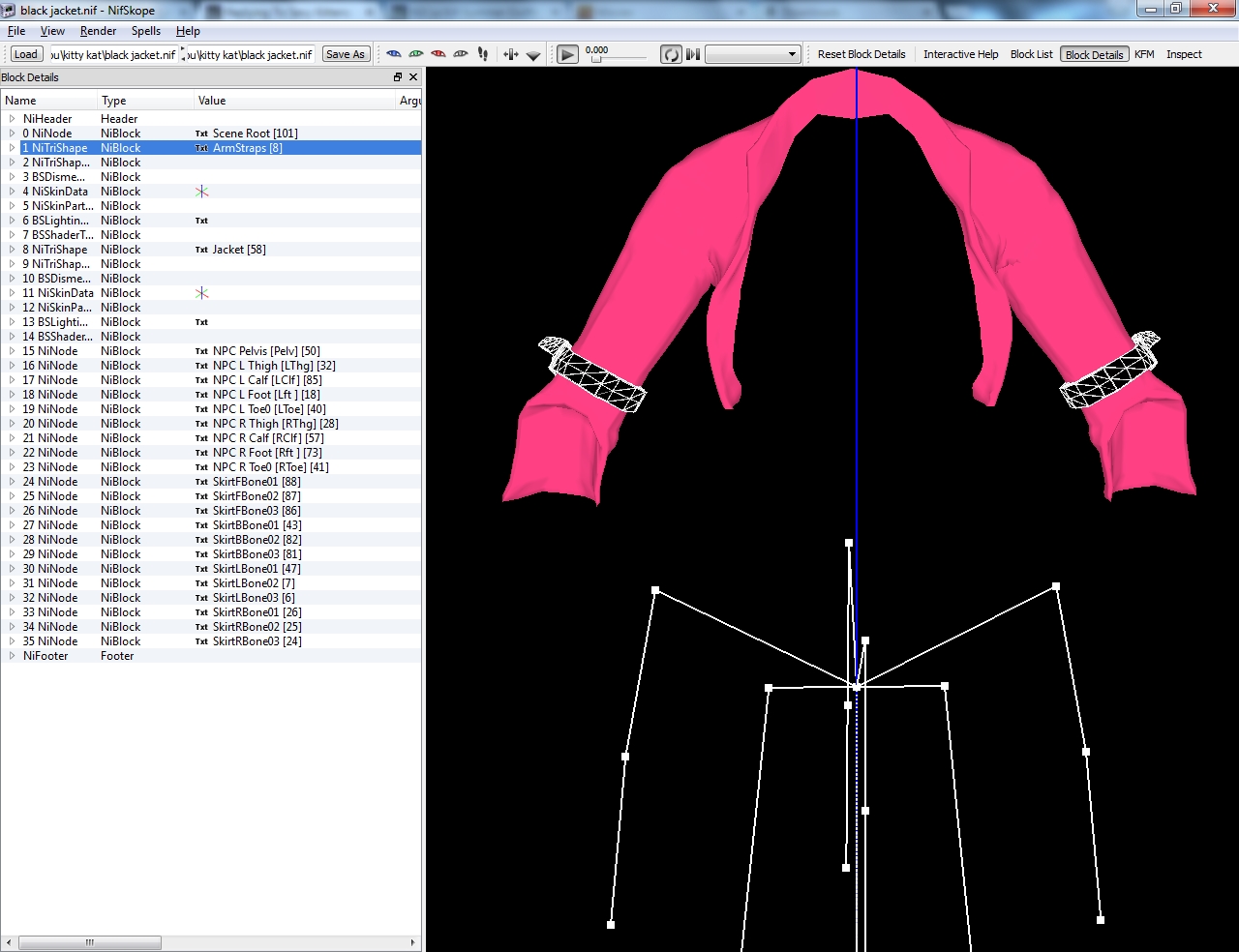Click the Perspective view triangle icon
1239x952 pixels.
533,55
